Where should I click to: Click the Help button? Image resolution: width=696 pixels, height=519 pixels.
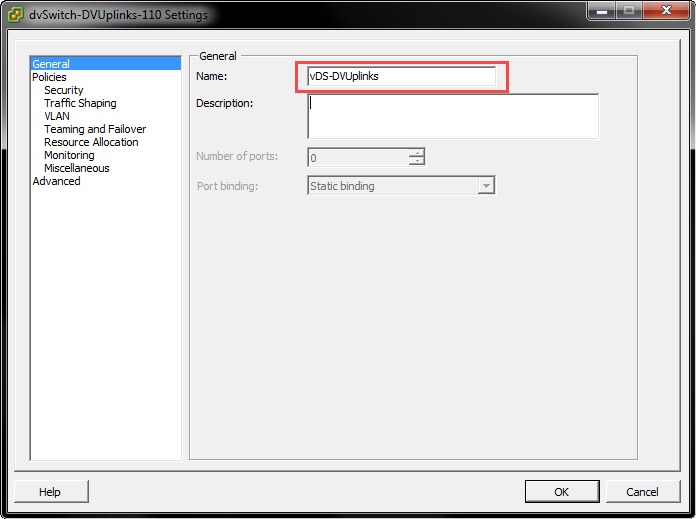pyautogui.click(x=51, y=491)
